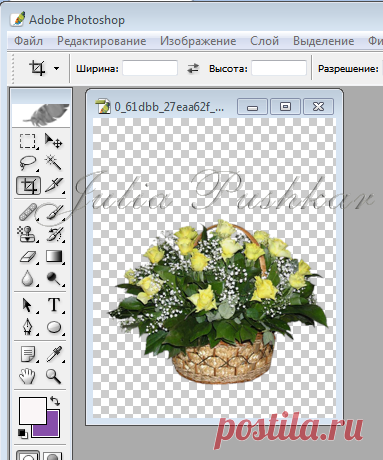Click the basket image on canvas
This screenshot has height=460, width=383.
[x=218, y=302]
